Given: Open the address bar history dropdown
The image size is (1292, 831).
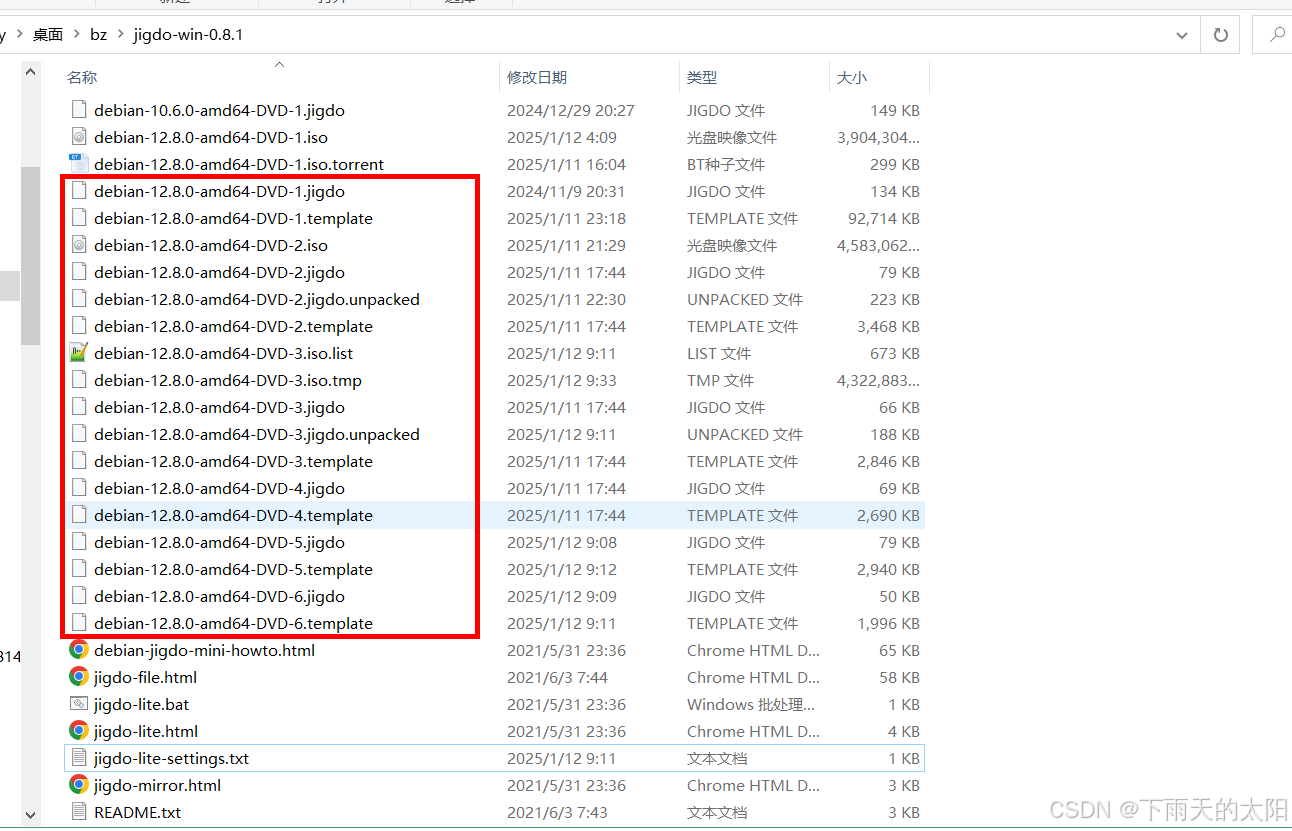Looking at the screenshot, I should (1181, 34).
